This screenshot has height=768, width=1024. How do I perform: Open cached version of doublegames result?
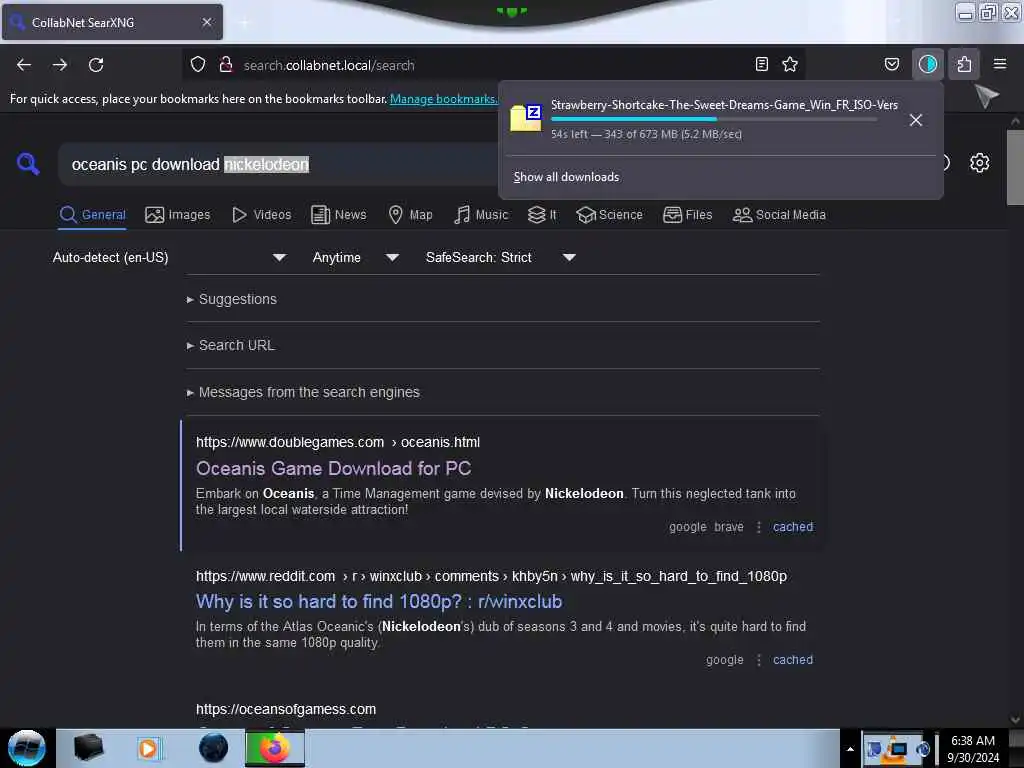793,527
